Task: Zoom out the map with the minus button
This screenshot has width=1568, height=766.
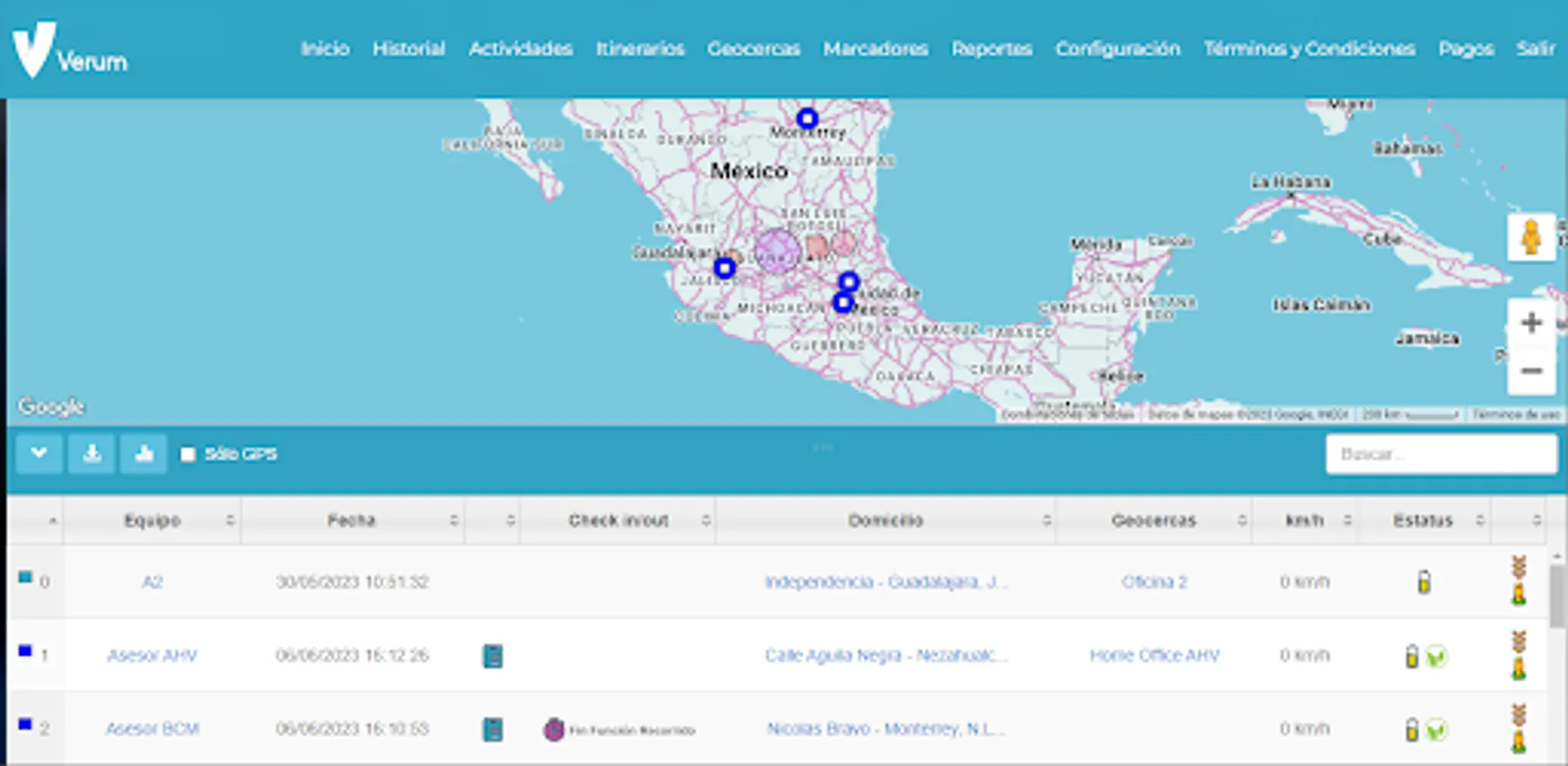Action: click(x=1531, y=371)
